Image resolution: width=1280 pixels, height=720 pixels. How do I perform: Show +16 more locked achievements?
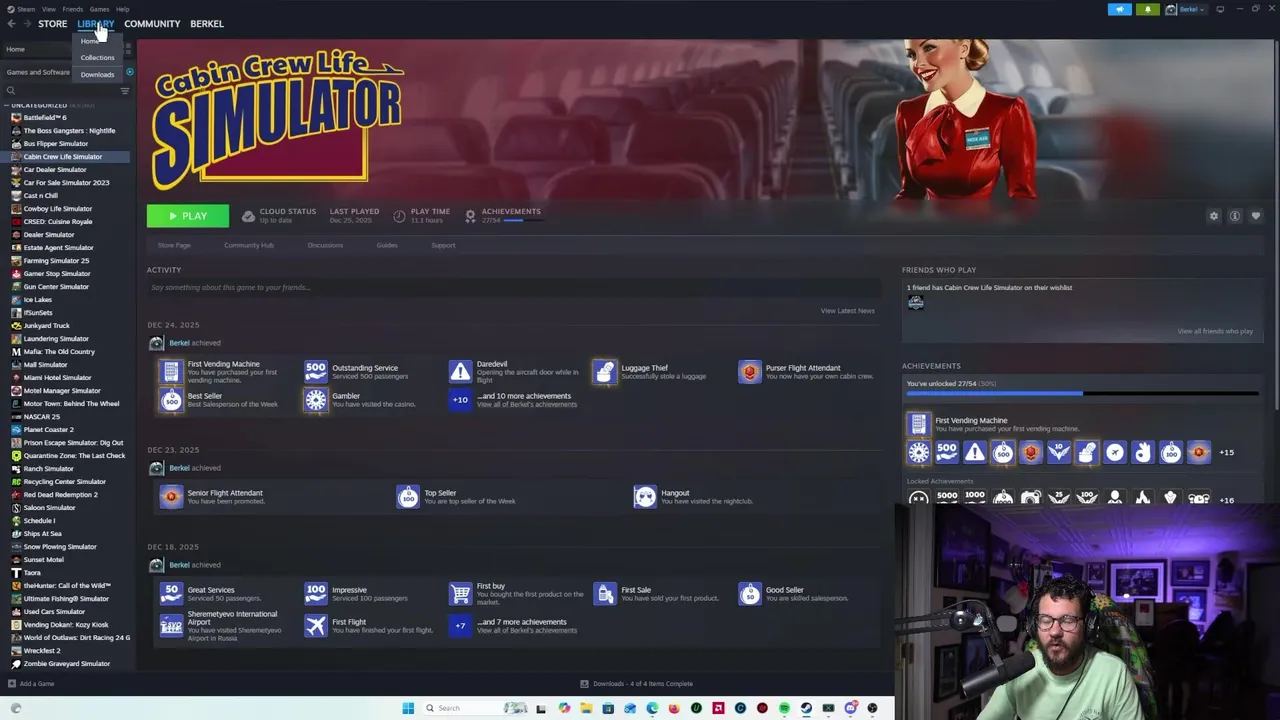(1226, 499)
